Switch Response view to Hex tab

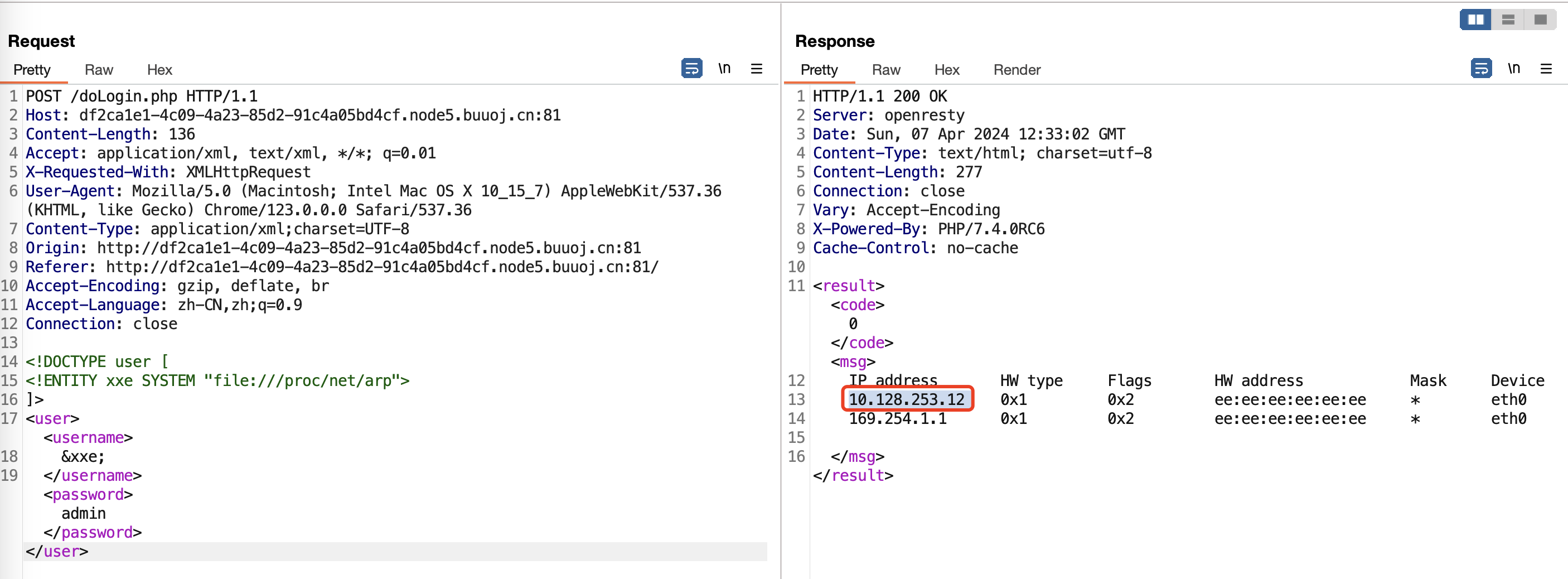pos(947,70)
